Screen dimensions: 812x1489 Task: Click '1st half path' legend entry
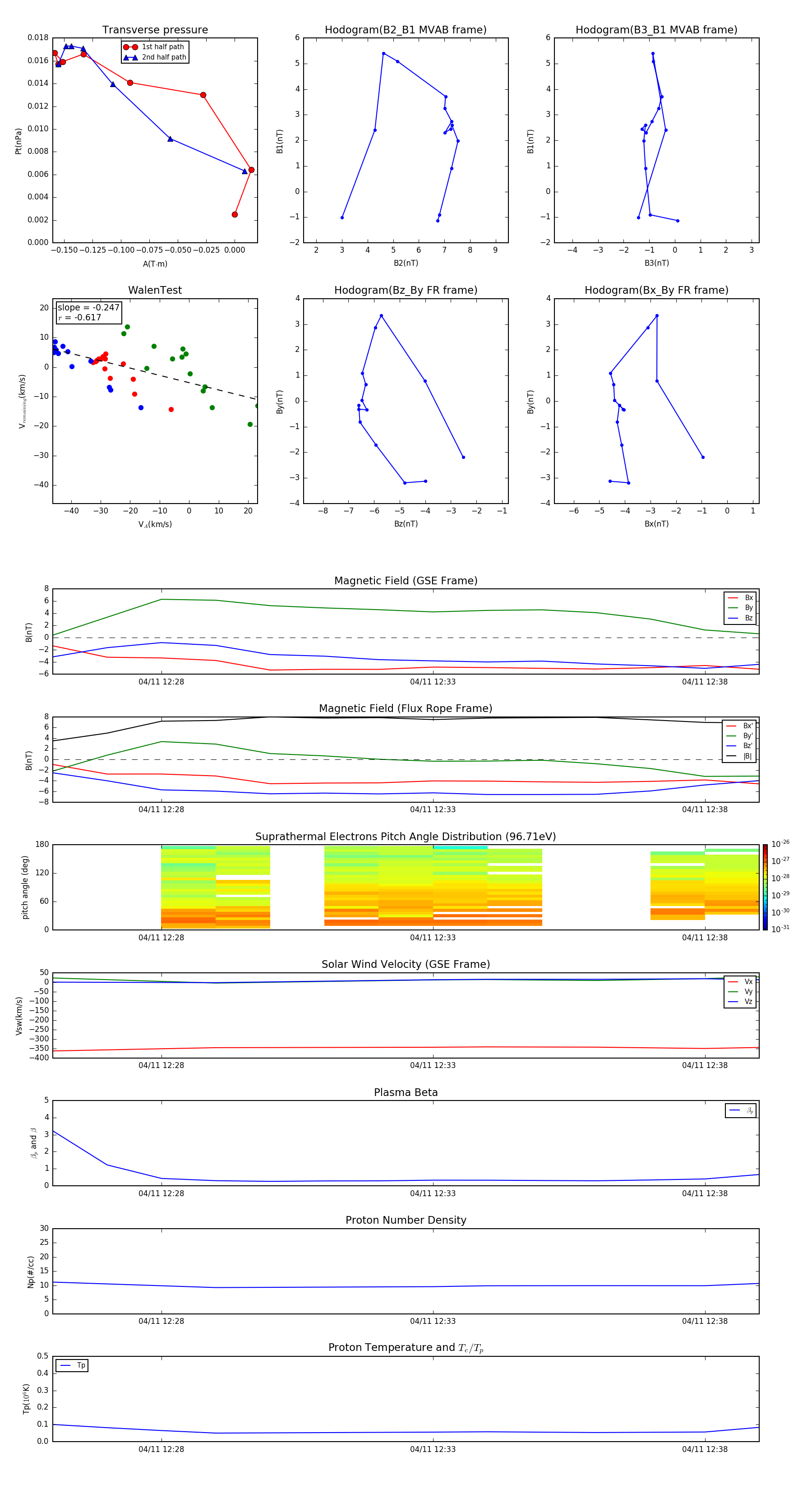(154, 47)
